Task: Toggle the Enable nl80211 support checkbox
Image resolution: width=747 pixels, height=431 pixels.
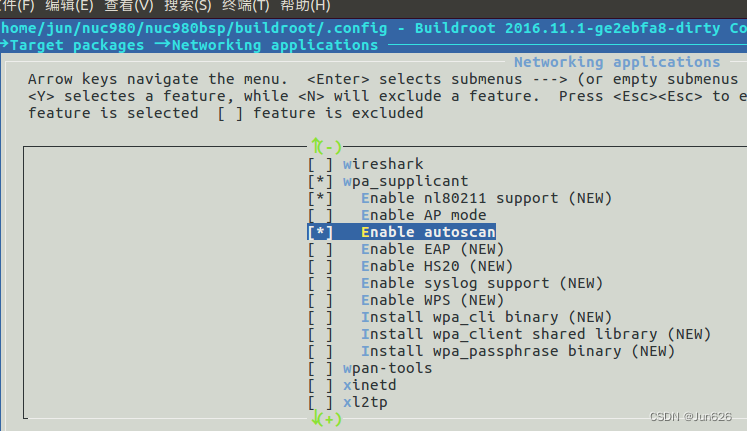Action: 320,199
